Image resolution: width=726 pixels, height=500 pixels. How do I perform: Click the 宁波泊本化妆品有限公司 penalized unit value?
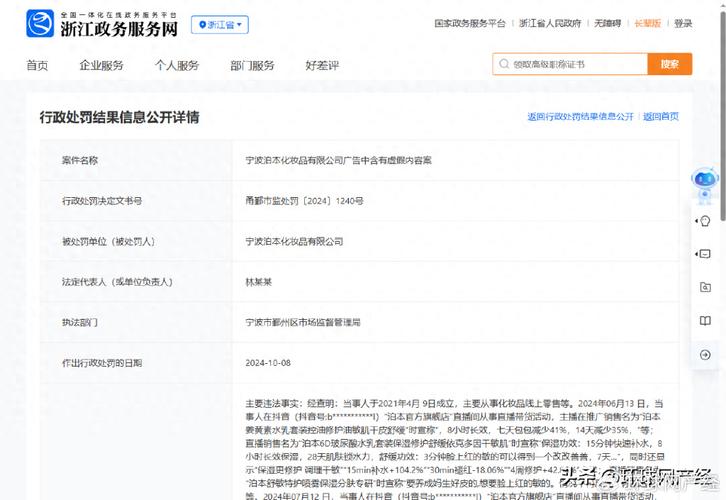click(x=294, y=241)
